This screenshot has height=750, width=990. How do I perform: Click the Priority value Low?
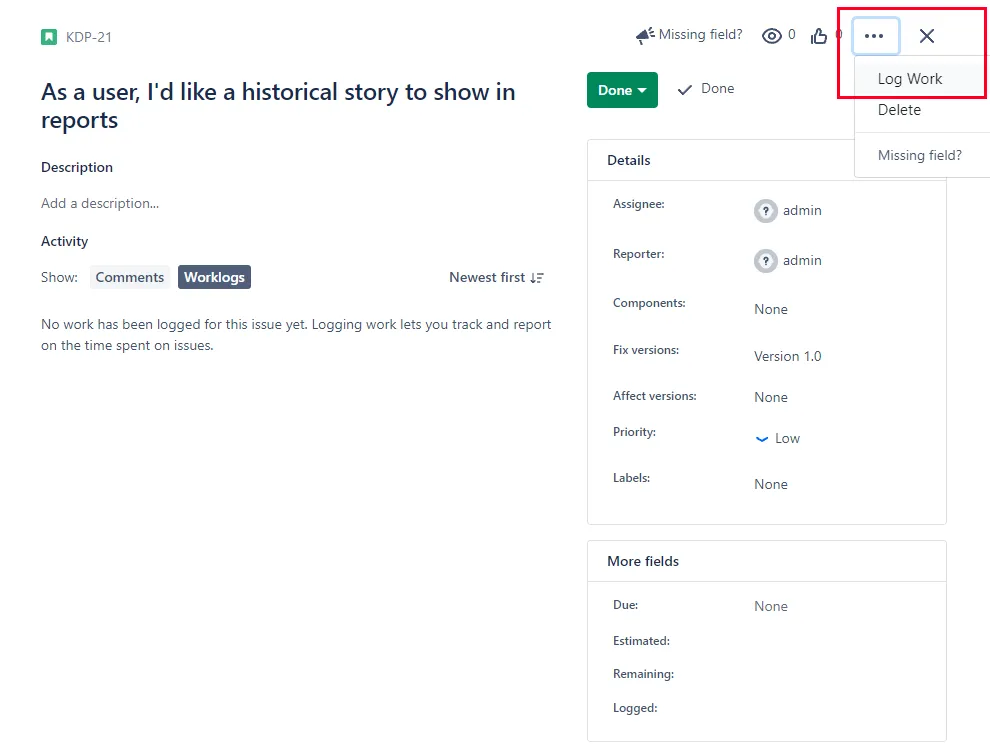point(787,439)
